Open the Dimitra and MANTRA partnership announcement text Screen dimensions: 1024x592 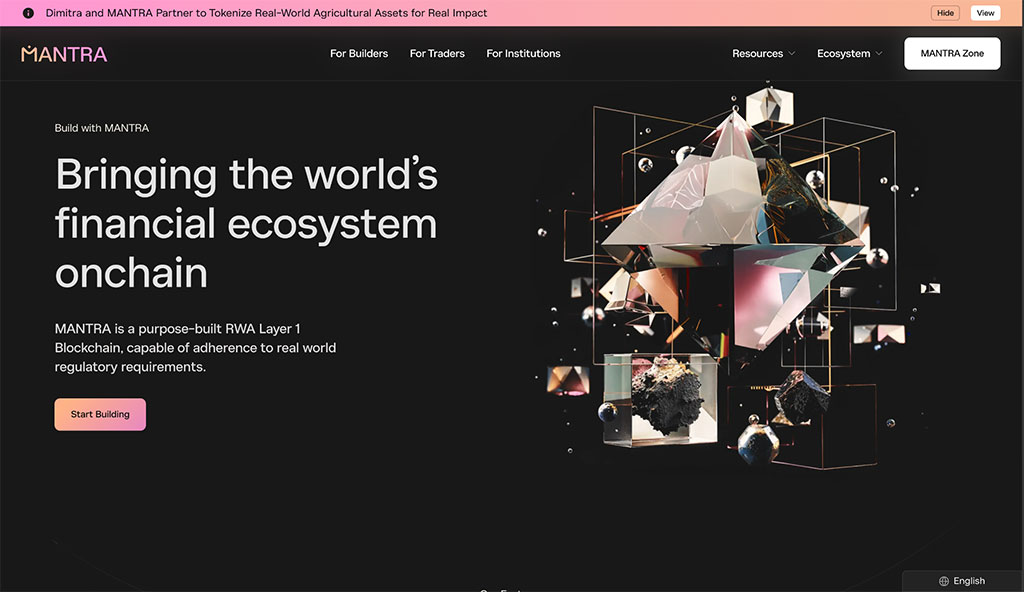tap(266, 13)
